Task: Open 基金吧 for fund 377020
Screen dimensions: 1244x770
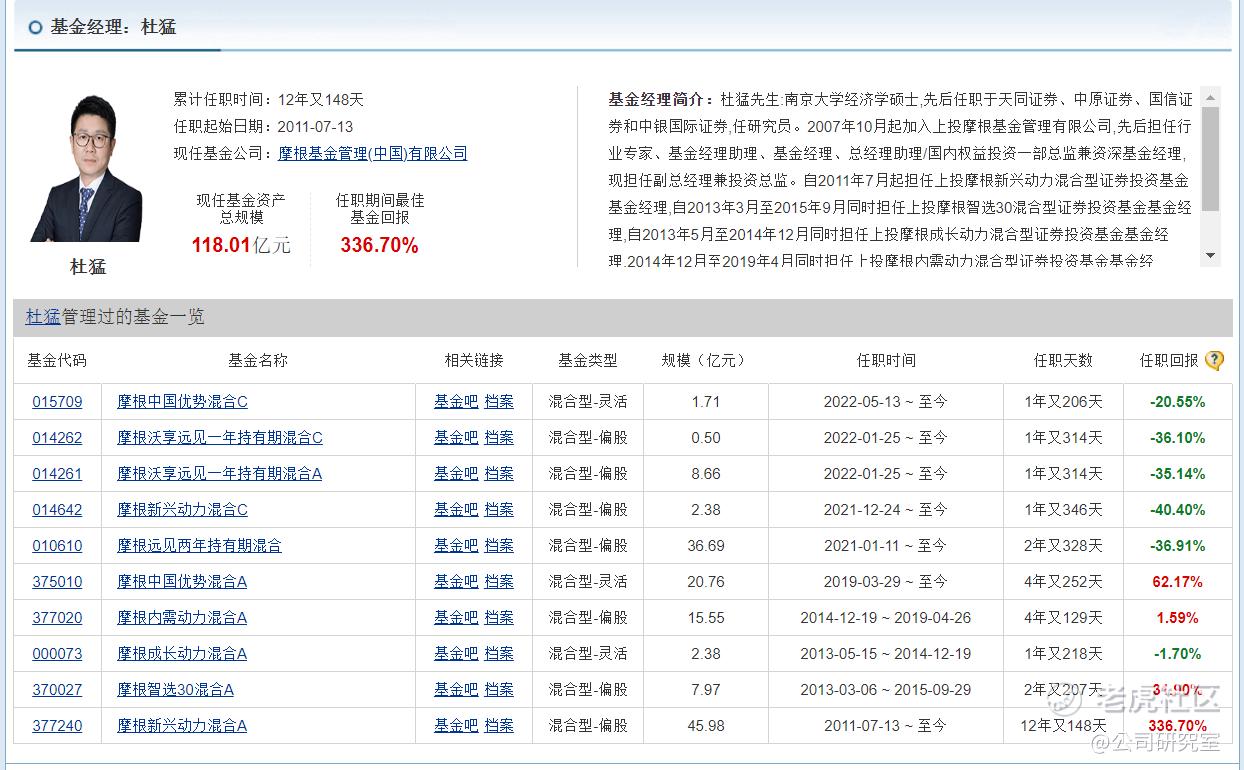Action: [x=456, y=618]
